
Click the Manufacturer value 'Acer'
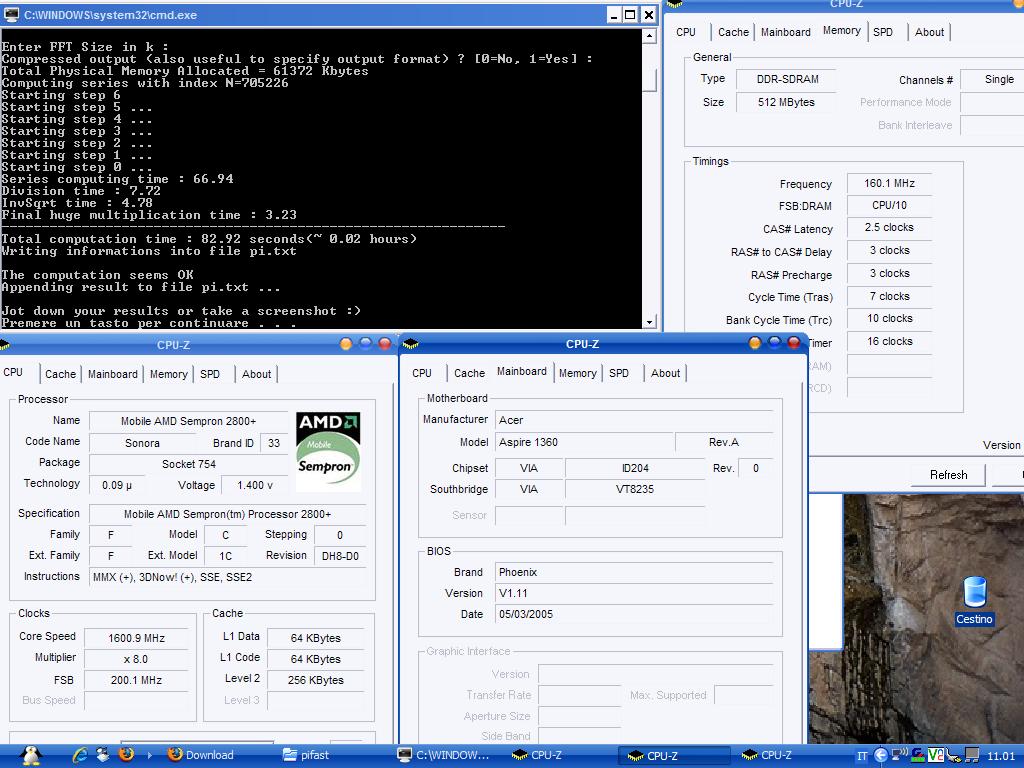635,420
